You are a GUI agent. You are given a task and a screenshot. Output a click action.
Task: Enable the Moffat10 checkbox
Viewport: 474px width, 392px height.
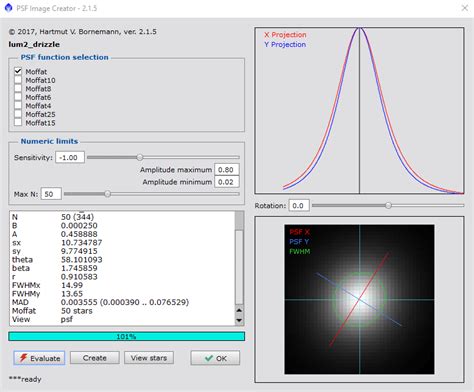18,80
